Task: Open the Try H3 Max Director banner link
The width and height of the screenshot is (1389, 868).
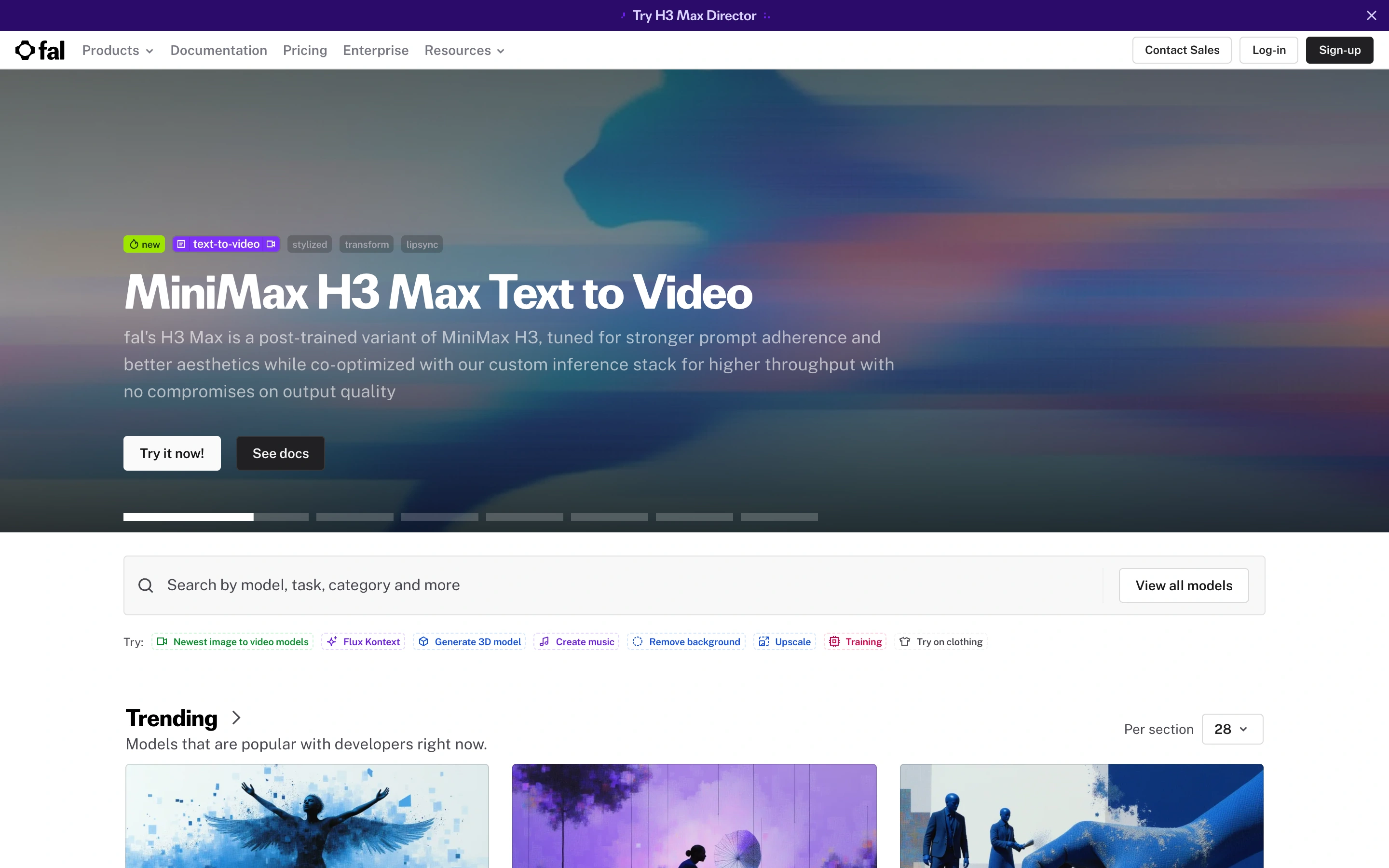Action: coord(694,15)
